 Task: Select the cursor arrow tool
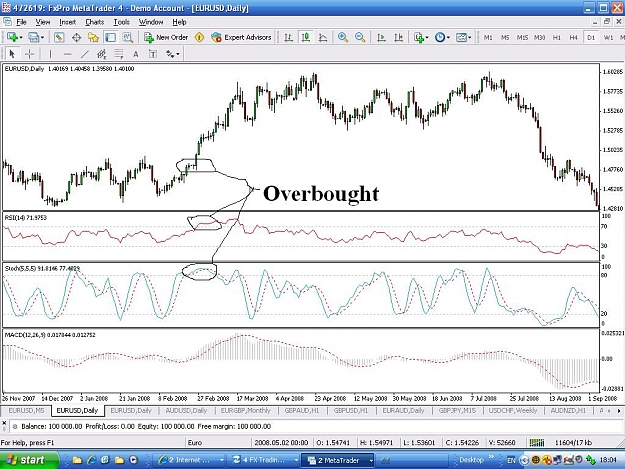click(x=12, y=53)
